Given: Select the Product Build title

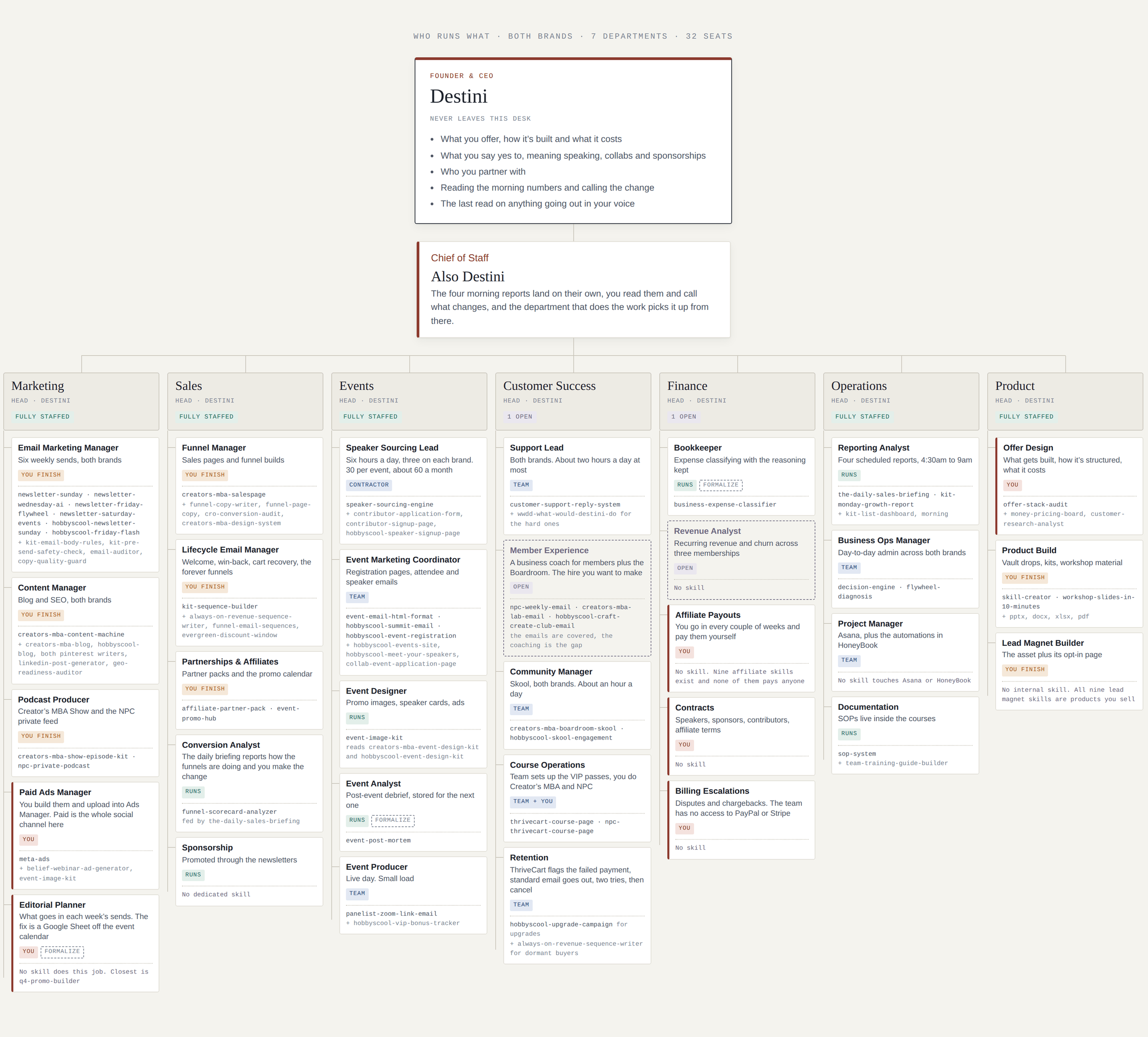Looking at the screenshot, I should click(1029, 550).
